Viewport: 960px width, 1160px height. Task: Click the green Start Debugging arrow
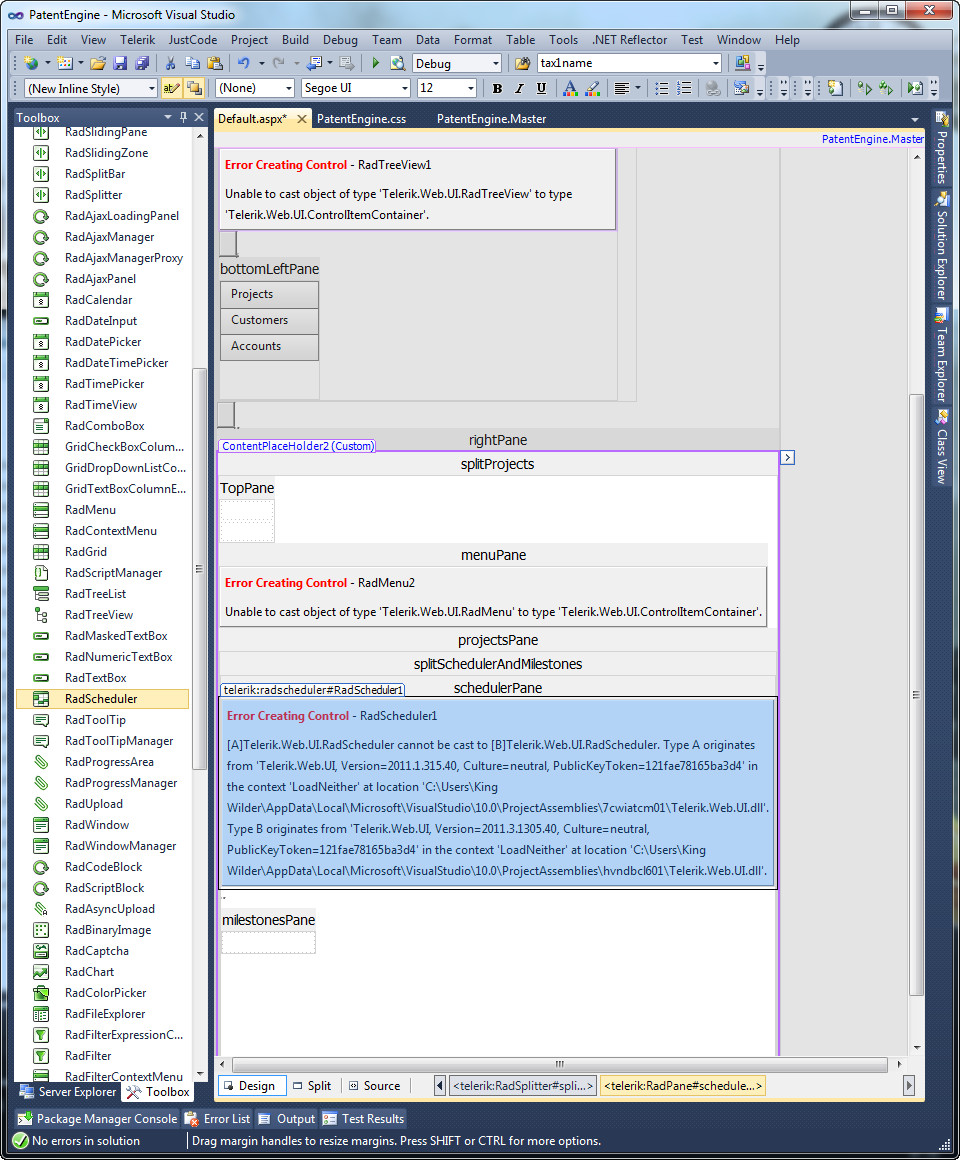(376, 63)
